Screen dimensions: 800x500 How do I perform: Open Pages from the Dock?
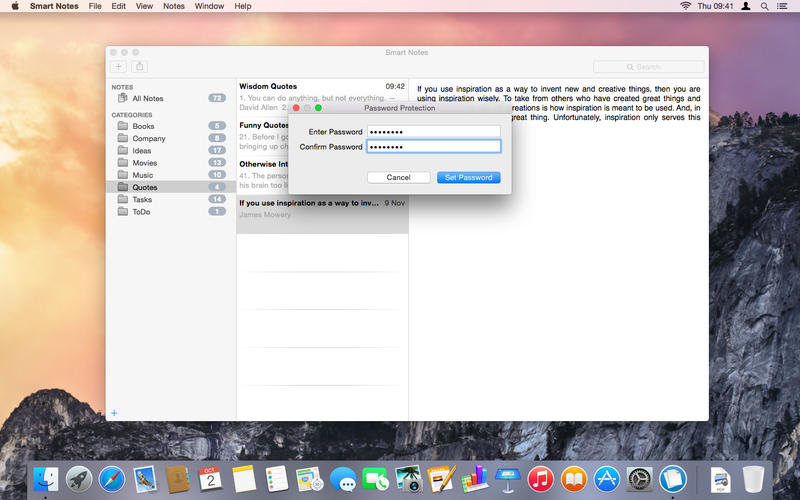click(x=441, y=479)
